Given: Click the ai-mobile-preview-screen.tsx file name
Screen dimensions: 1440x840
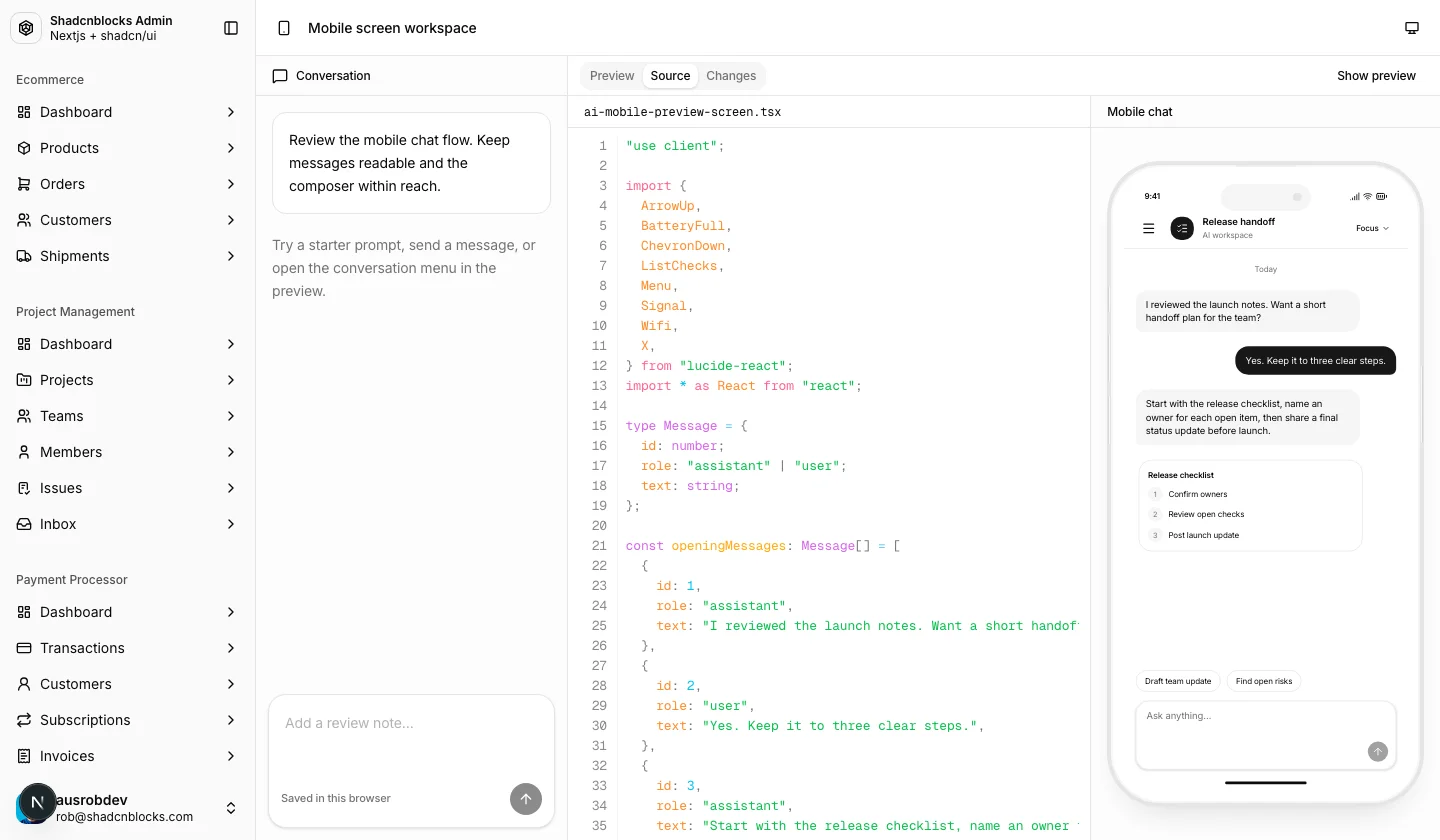Looking at the screenshot, I should (x=683, y=112).
